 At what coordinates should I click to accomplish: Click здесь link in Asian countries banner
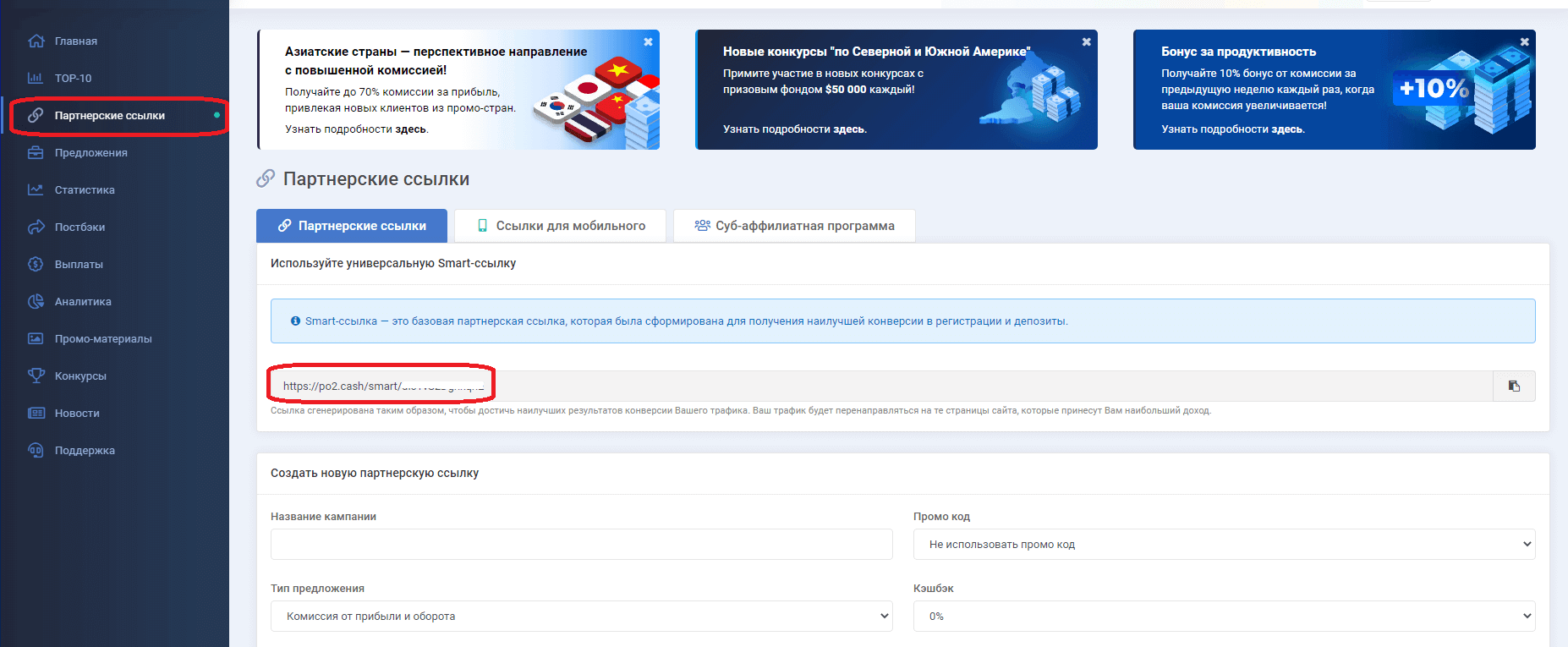(x=411, y=129)
